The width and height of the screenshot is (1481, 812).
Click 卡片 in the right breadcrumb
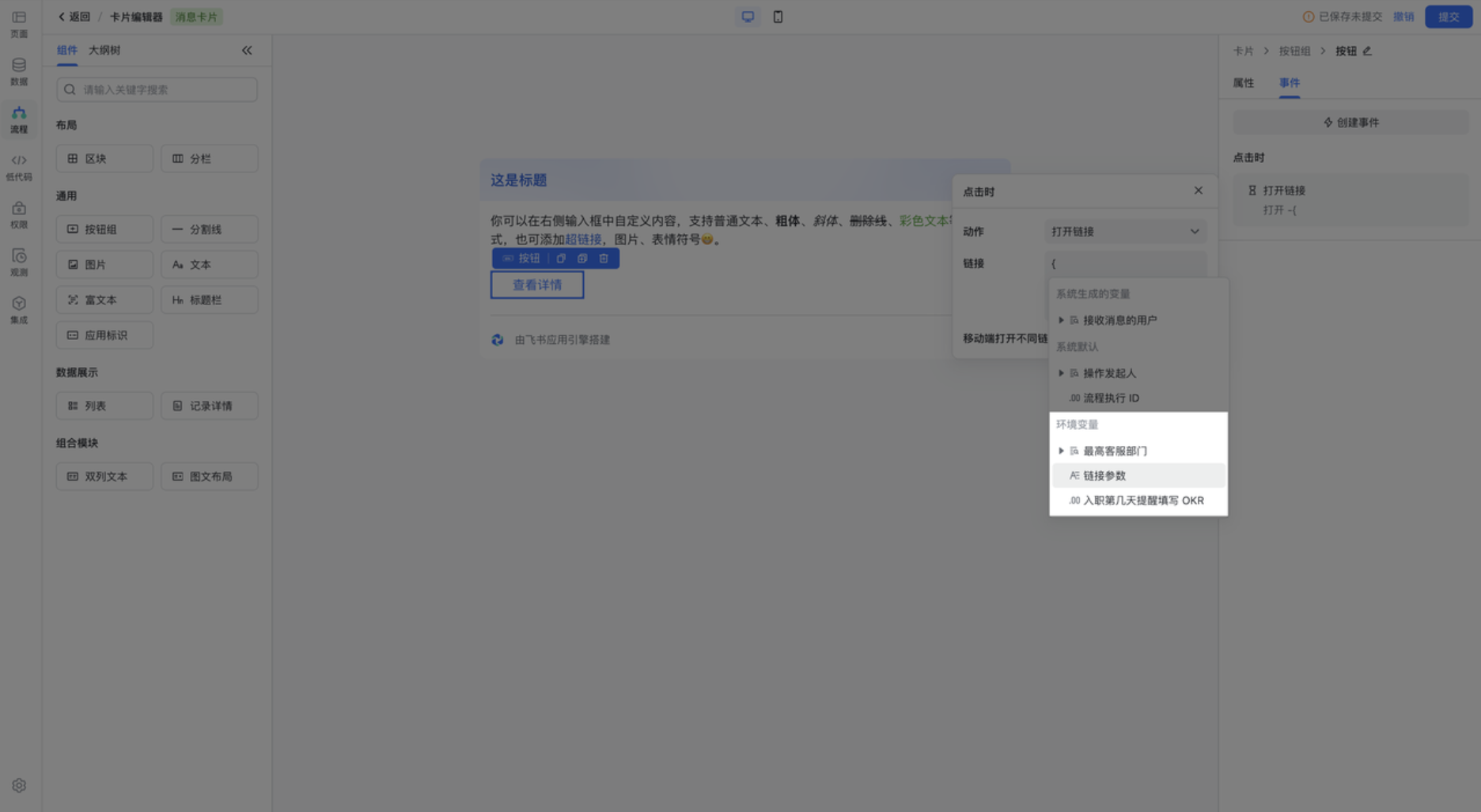point(1243,51)
